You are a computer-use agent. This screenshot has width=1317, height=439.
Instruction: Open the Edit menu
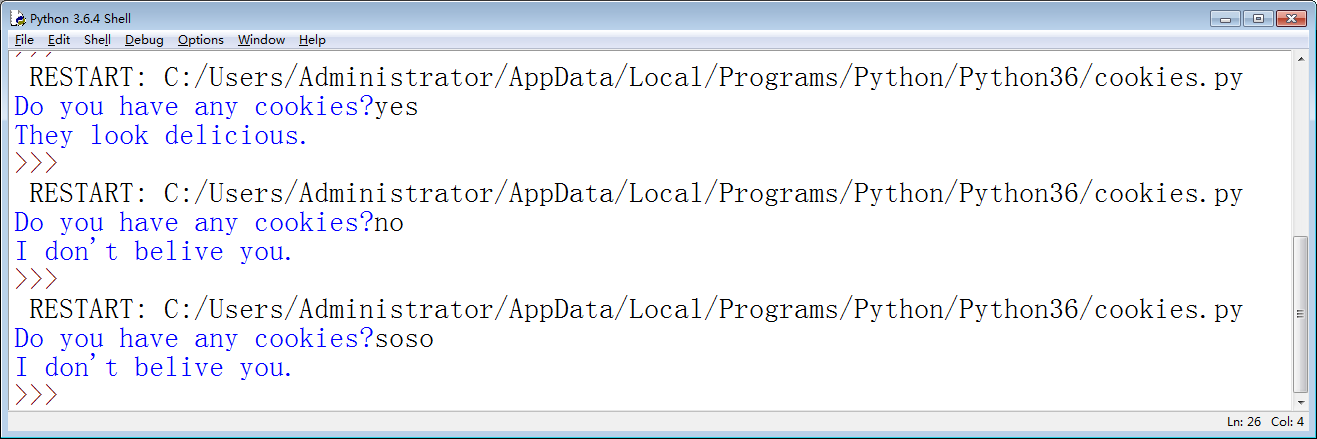59,40
